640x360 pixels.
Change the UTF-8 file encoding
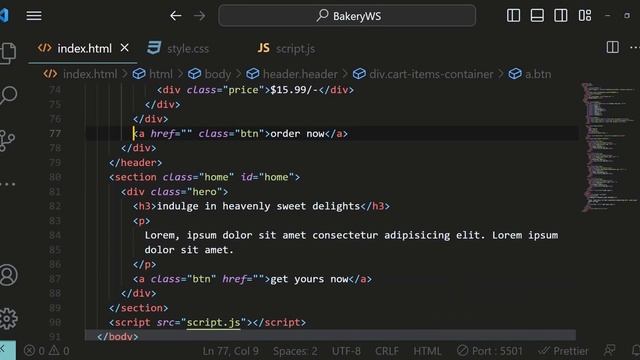[x=346, y=351]
